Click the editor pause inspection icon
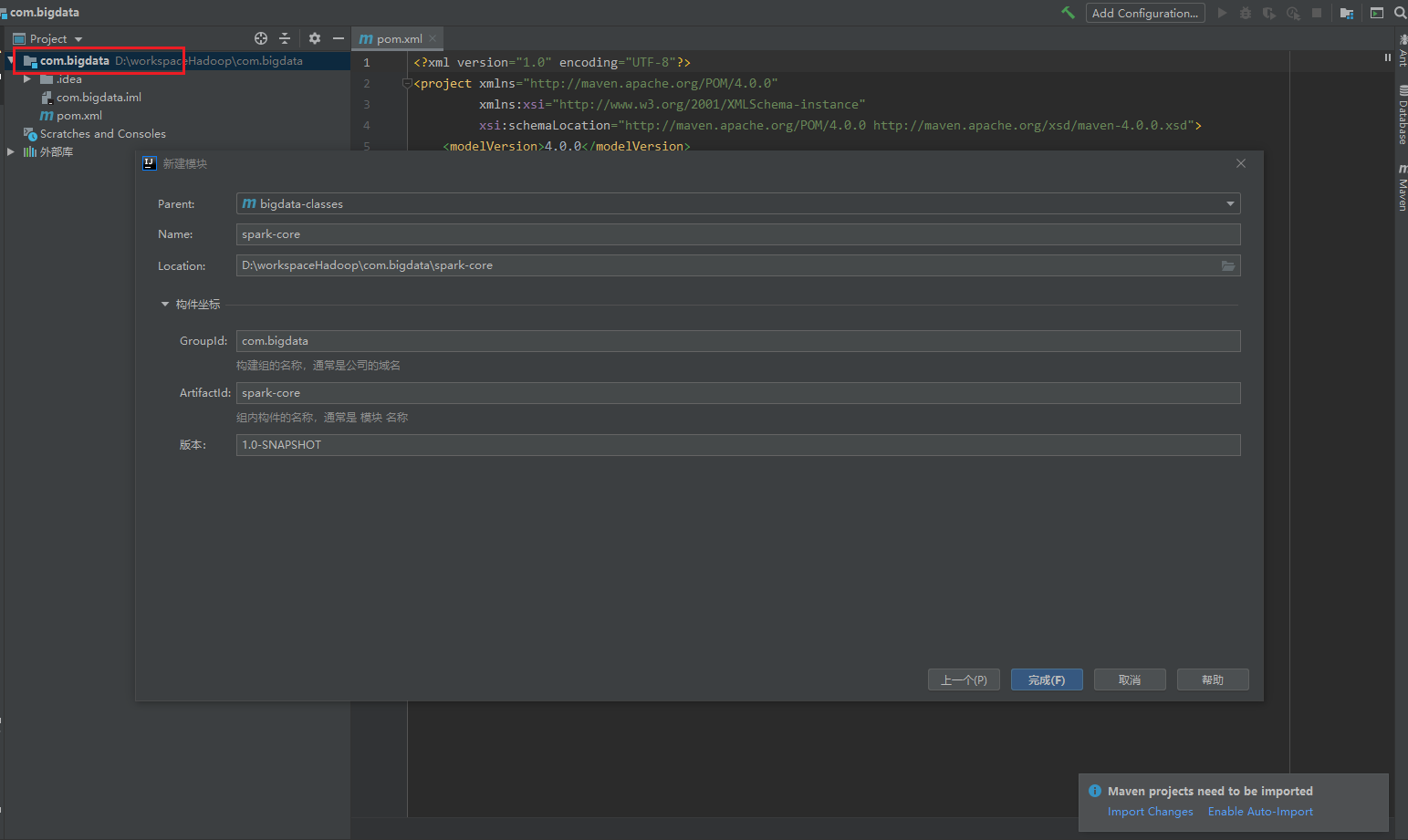1408x840 pixels. pos(1388,57)
